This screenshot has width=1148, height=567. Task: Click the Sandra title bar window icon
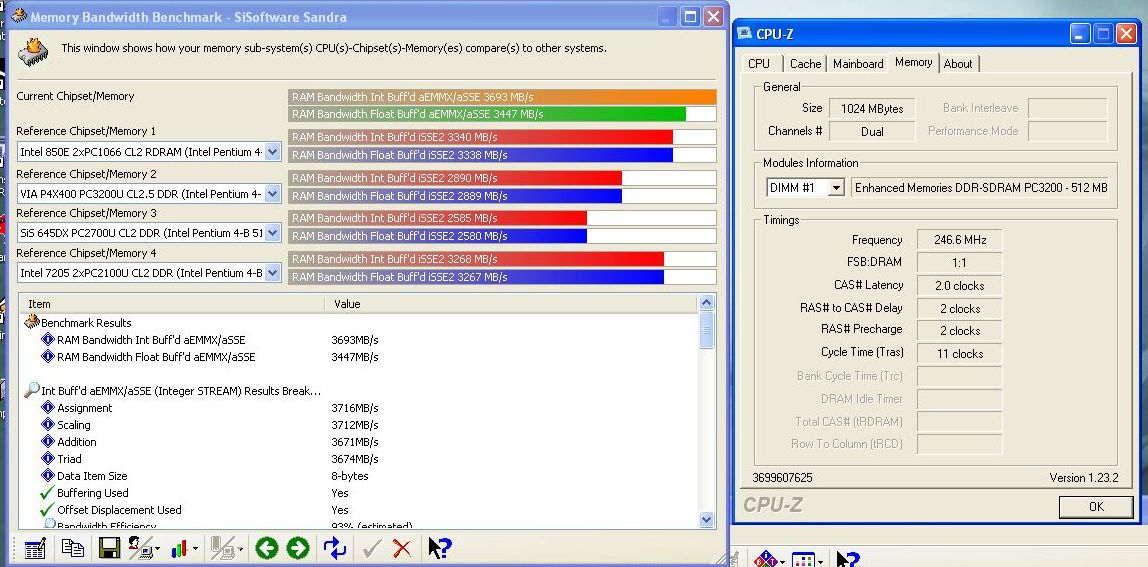click(18, 16)
